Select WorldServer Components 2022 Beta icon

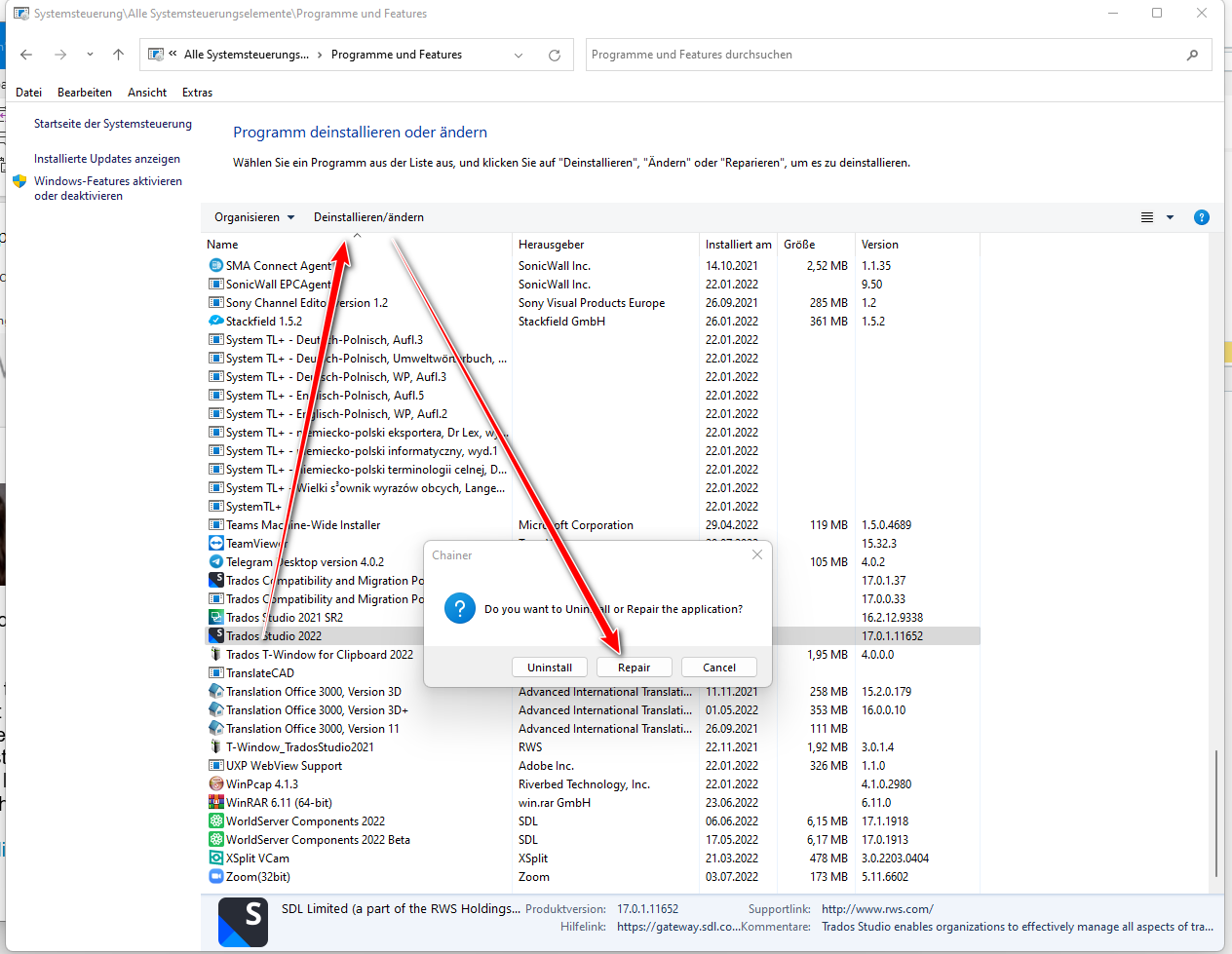215,839
